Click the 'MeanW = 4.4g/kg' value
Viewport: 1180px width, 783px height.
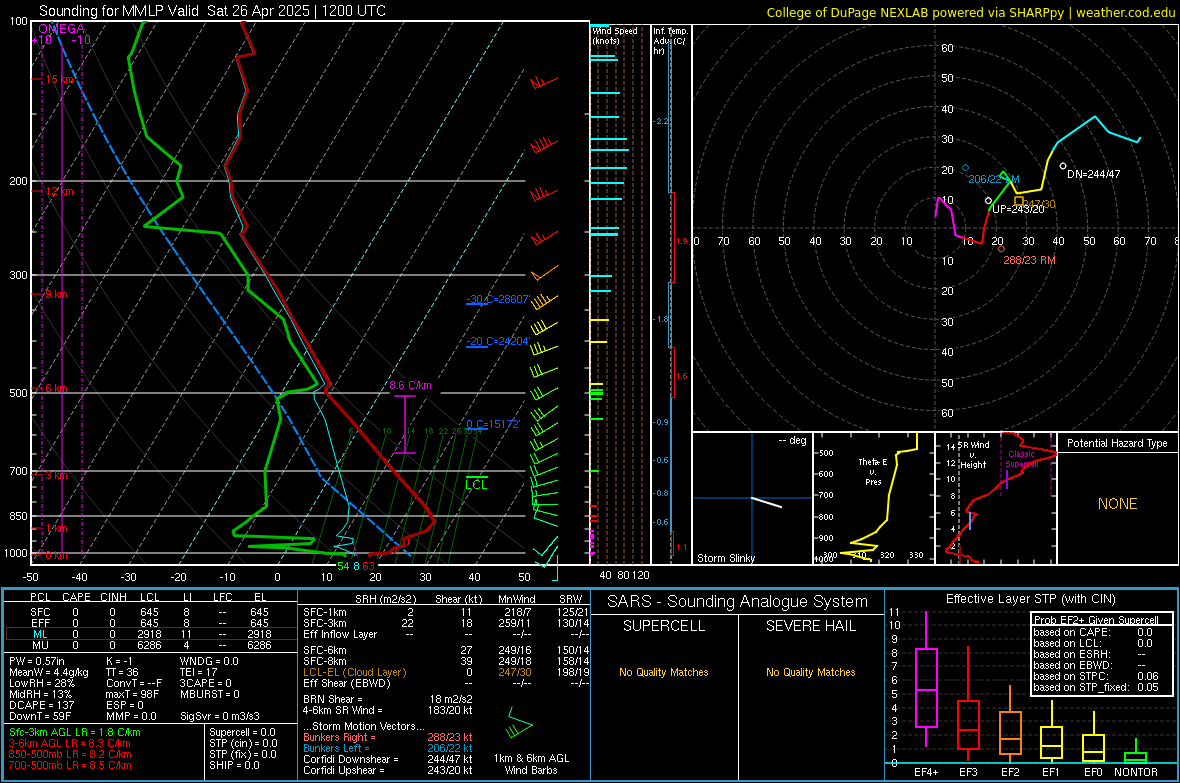click(x=49, y=672)
